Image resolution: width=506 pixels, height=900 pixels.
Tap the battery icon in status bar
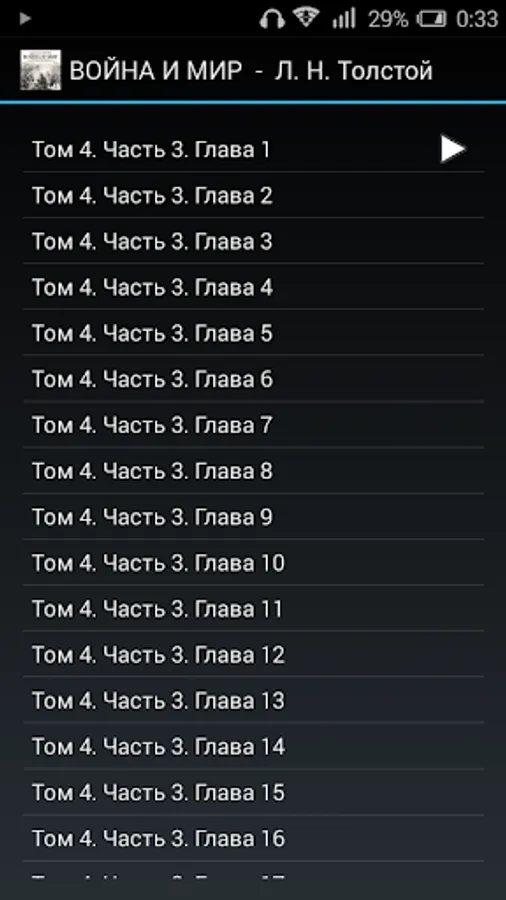(431, 20)
